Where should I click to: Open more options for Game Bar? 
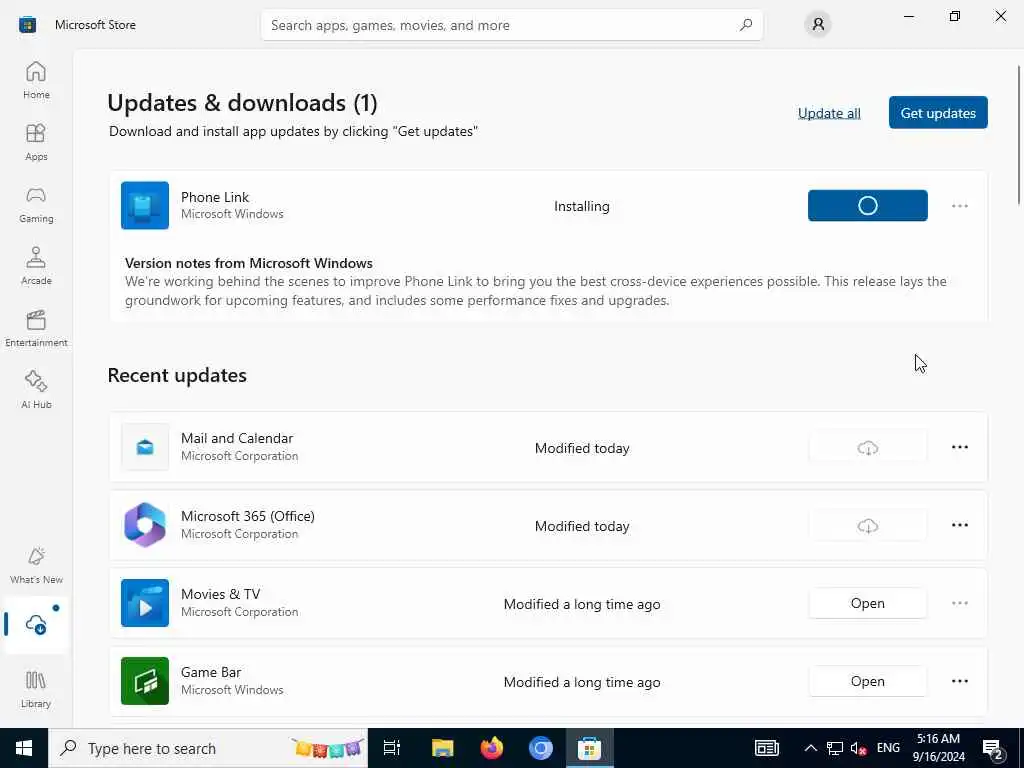click(959, 681)
